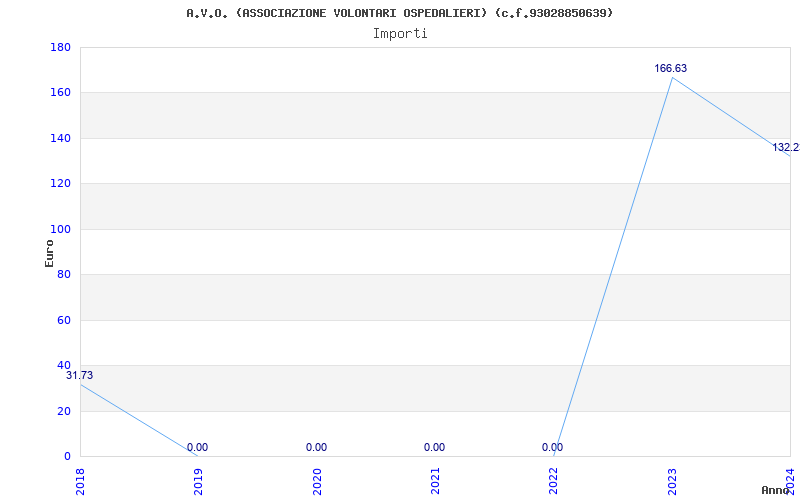Click the Euro y-axis title
Screen dimensions: 800x500
[x=49, y=254]
